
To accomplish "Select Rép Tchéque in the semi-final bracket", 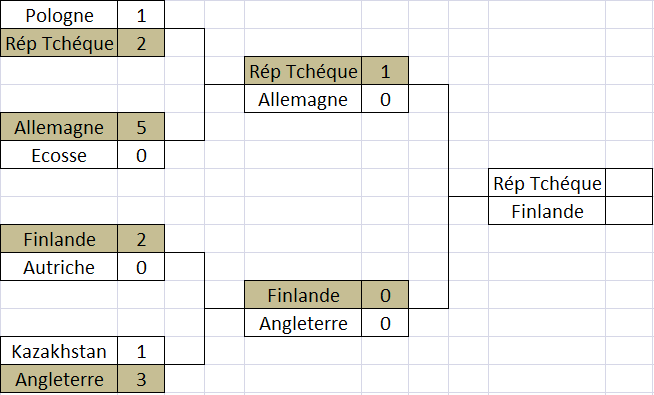I will 303,71.
